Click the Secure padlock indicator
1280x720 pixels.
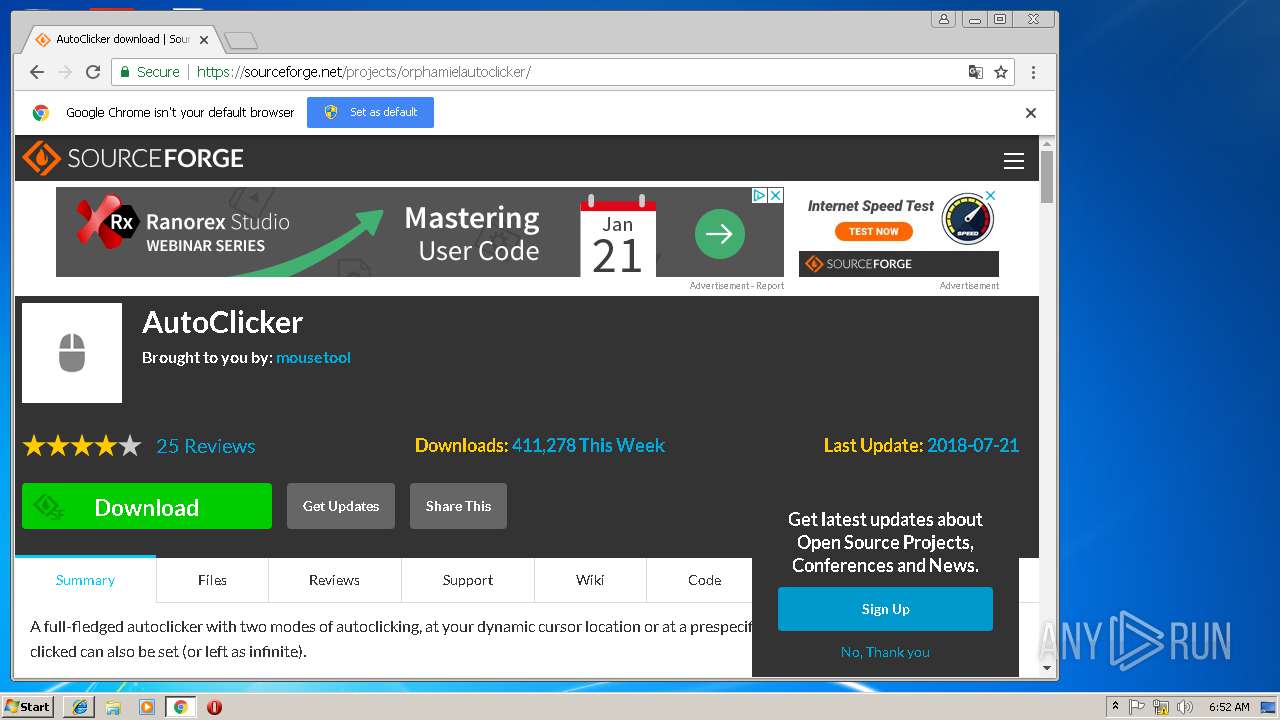click(148, 72)
